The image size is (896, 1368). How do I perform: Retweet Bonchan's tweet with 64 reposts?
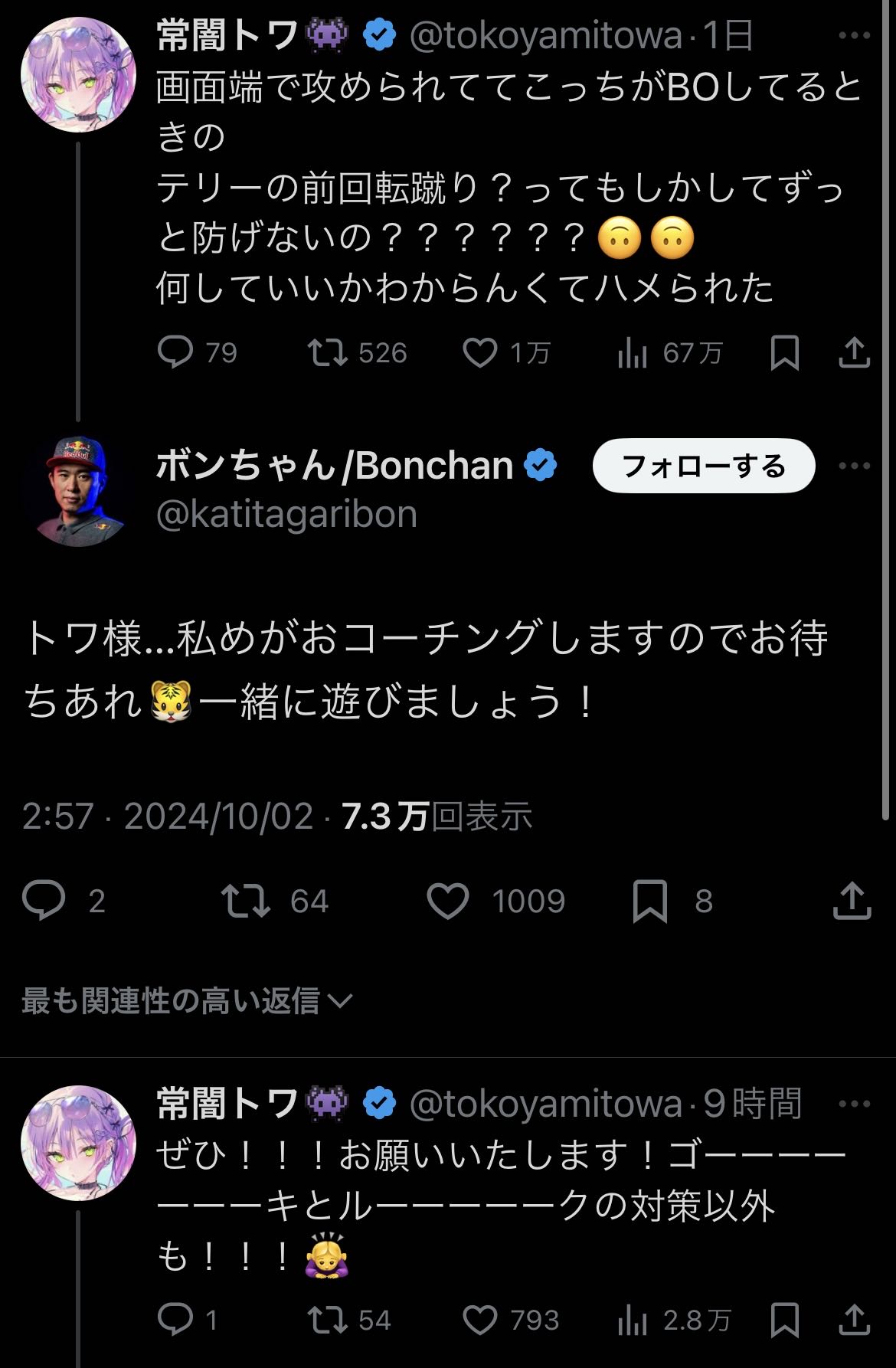point(246,901)
